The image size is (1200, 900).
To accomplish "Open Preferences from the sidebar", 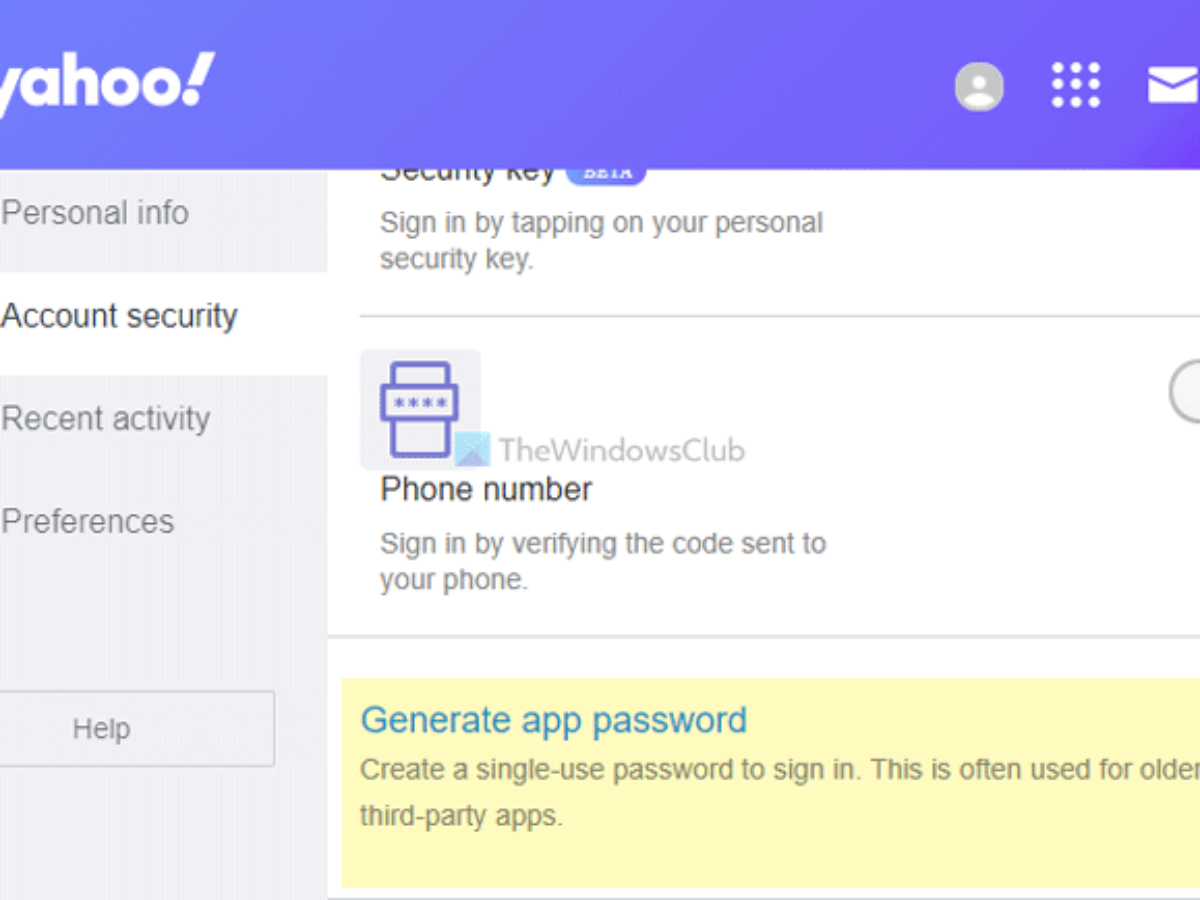I will tap(88, 521).
